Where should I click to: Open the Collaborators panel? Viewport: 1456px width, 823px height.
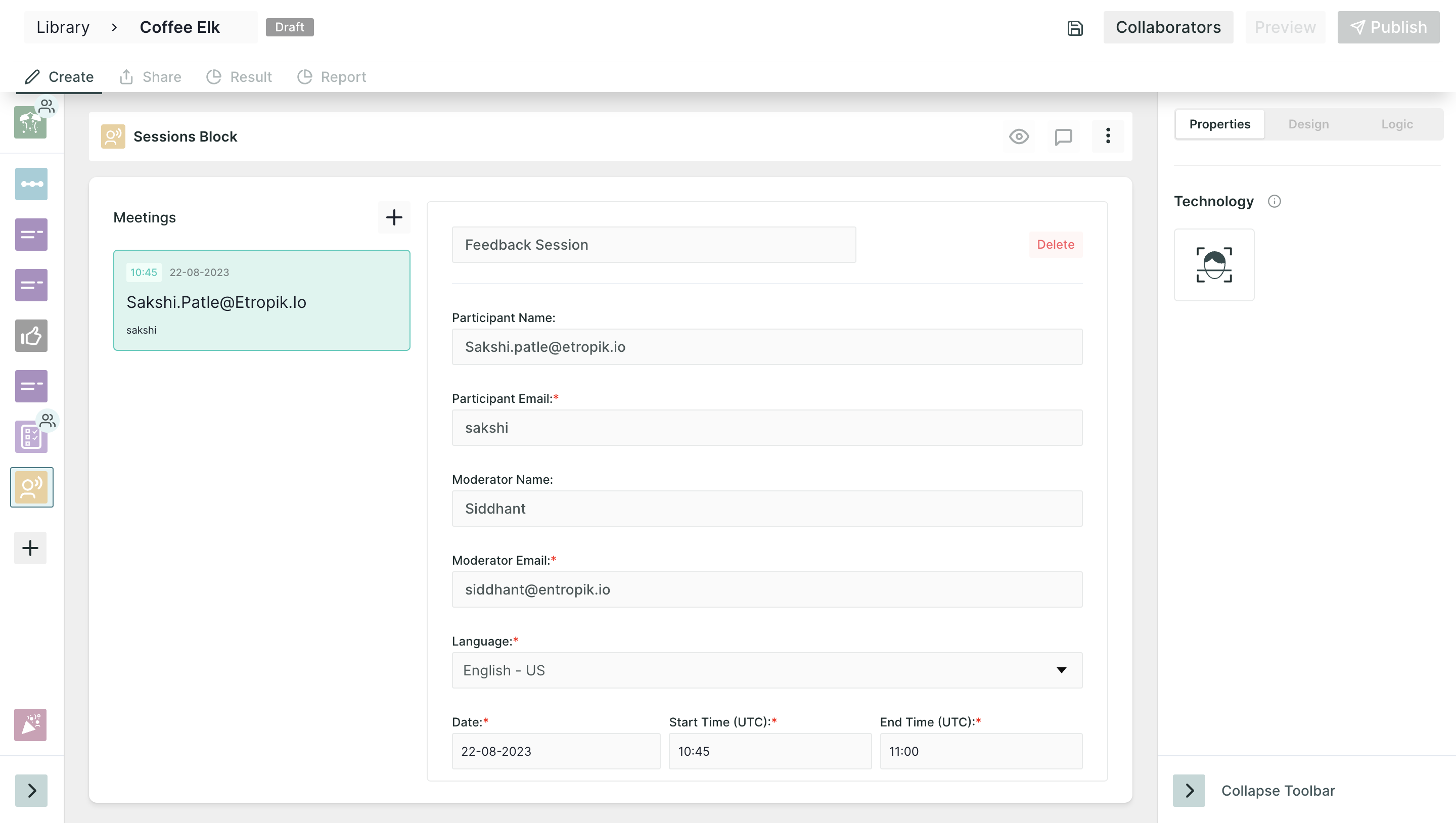coord(1168,27)
